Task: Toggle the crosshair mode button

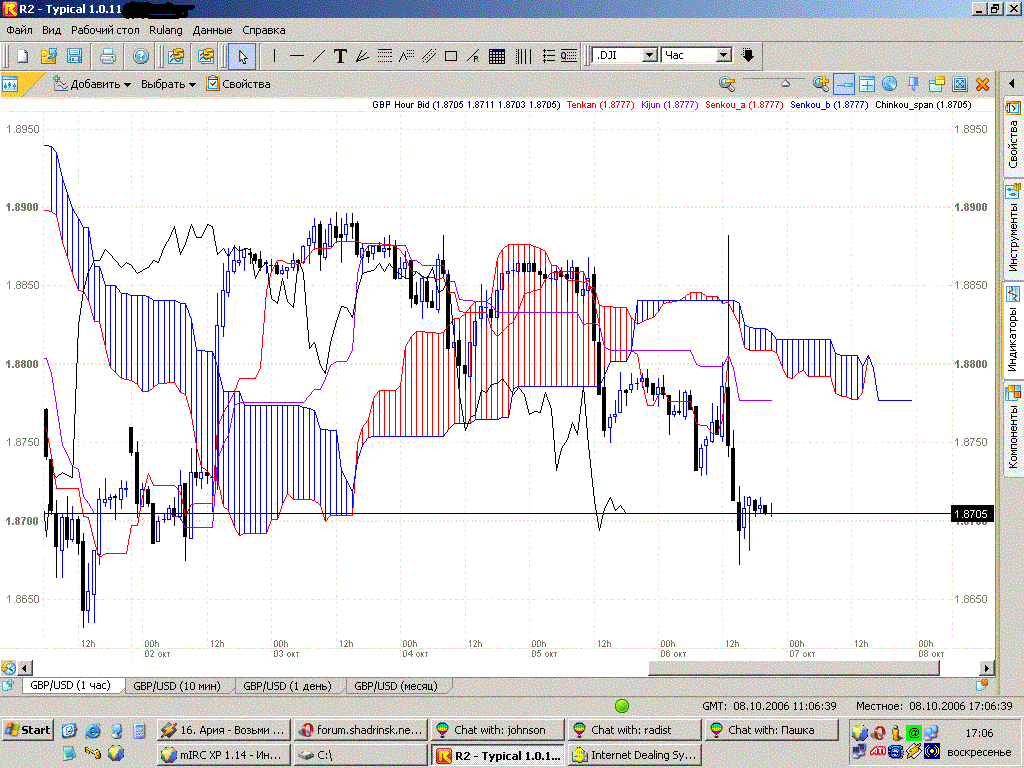Action: coord(867,84)
